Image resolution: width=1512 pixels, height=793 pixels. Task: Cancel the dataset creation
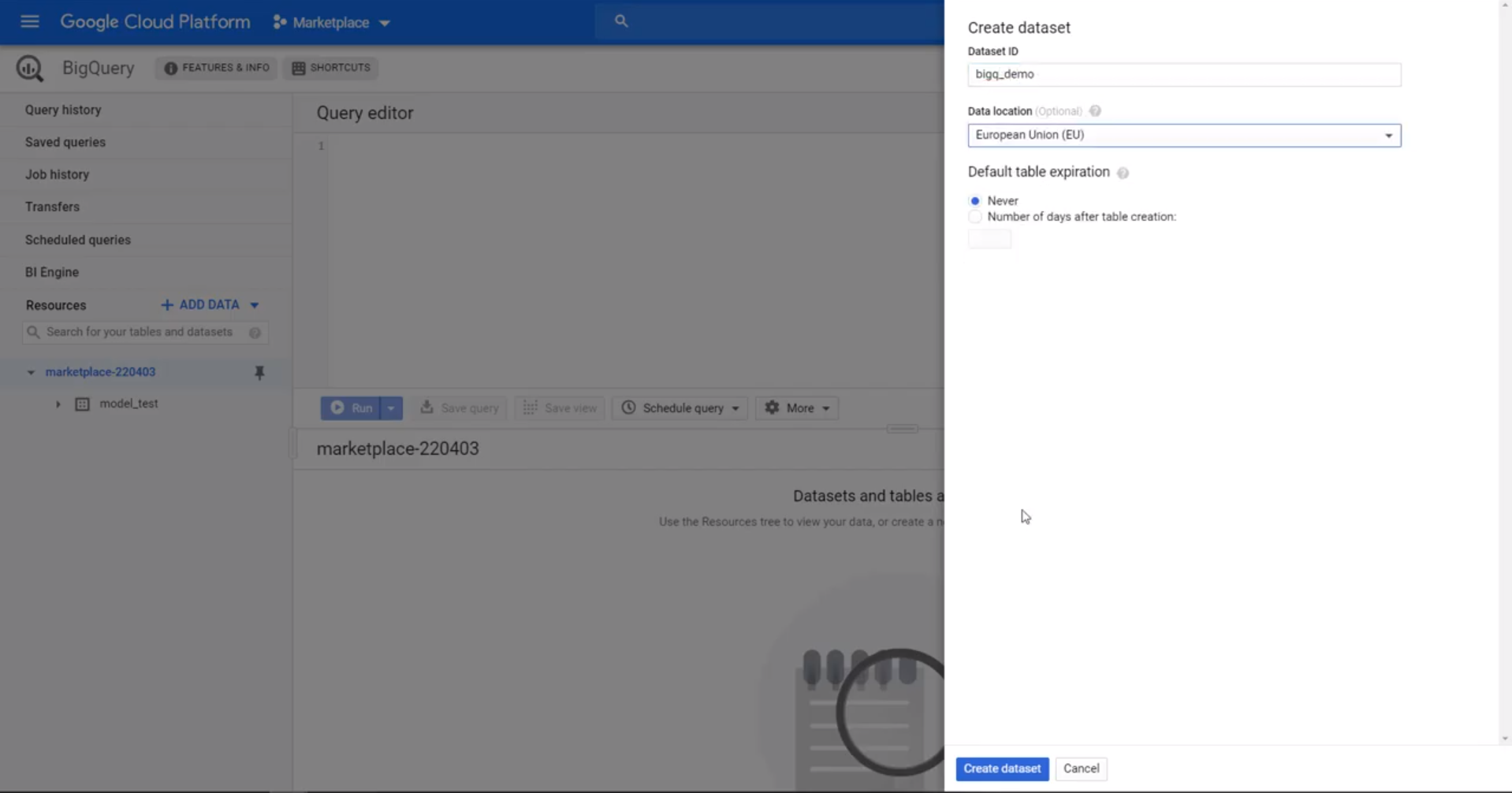click(1080, 769)
